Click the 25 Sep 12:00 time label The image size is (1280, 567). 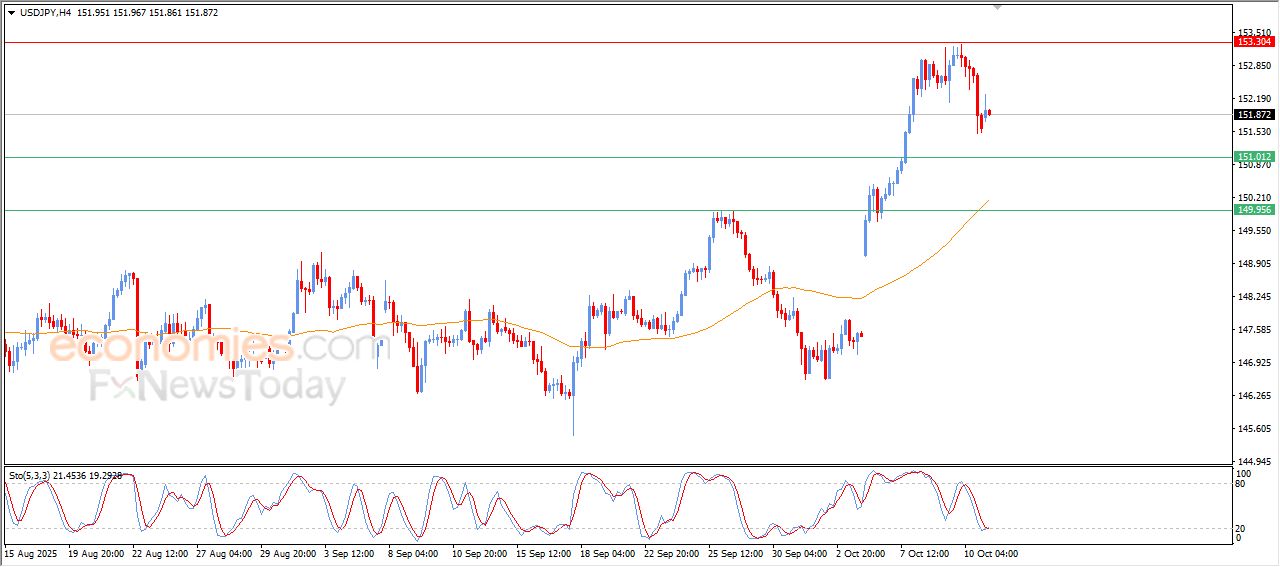pos(735,552)
